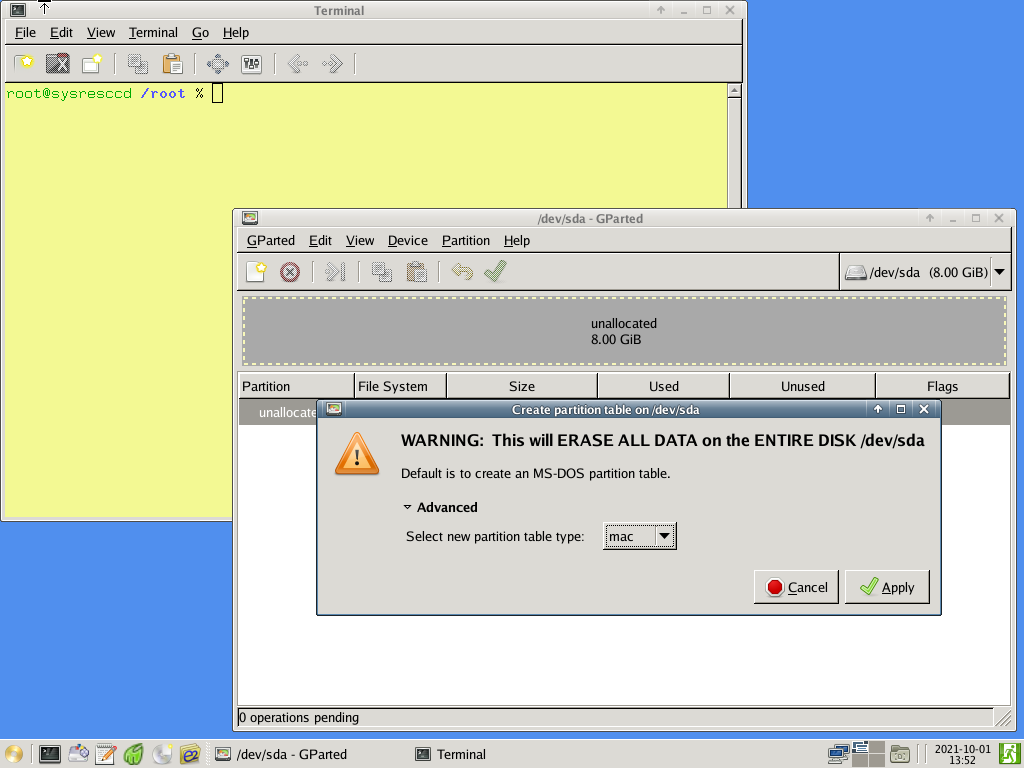Open partition table type combo box showing mac
This screenshot has width=1024, height=768.
pos(639,536)
